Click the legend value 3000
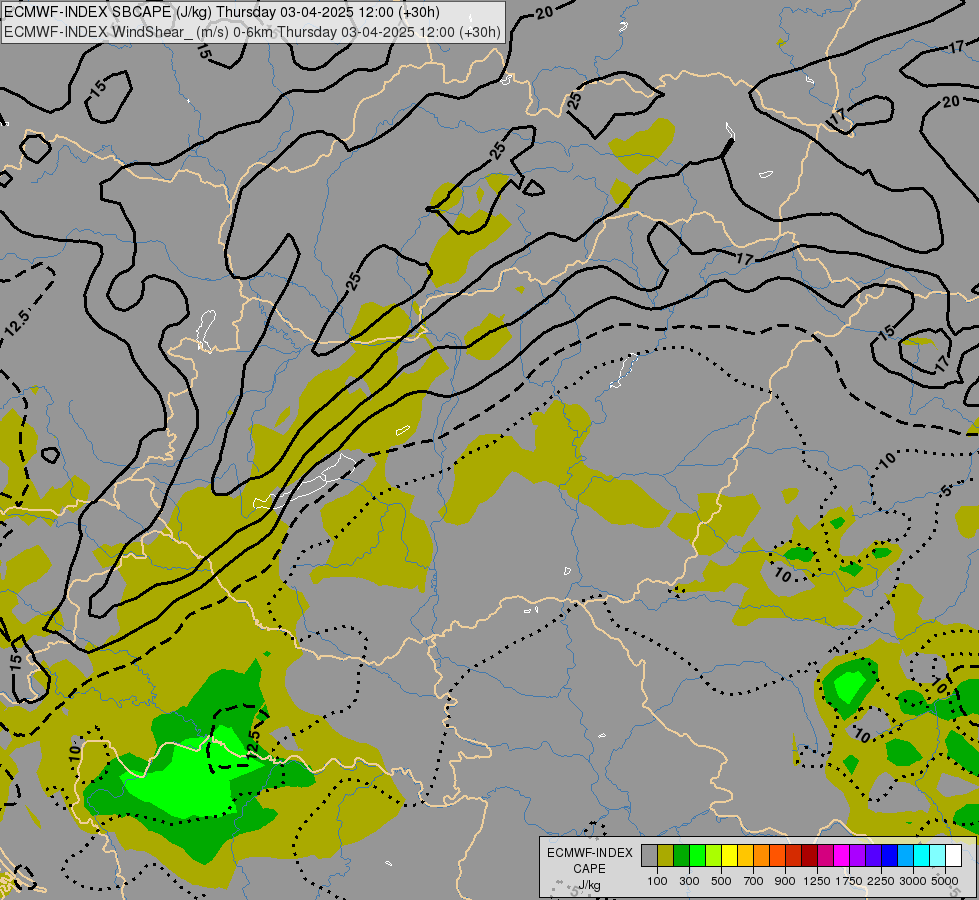Viewport: 979px width, 900px height. [x=913, y=881]
